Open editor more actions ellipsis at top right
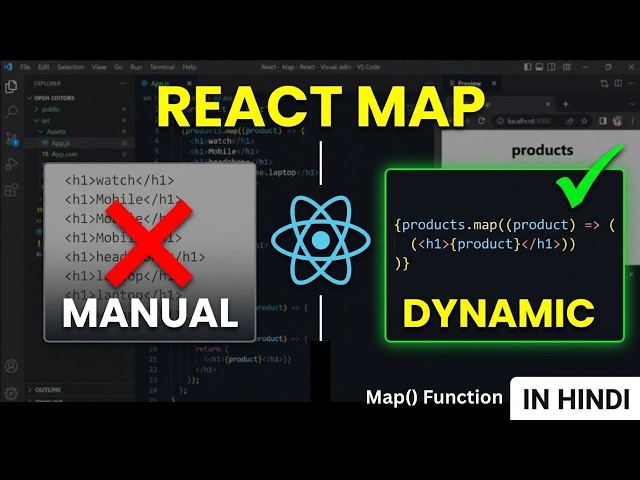Viewport: 640px width, 480px height. (631, 83)
